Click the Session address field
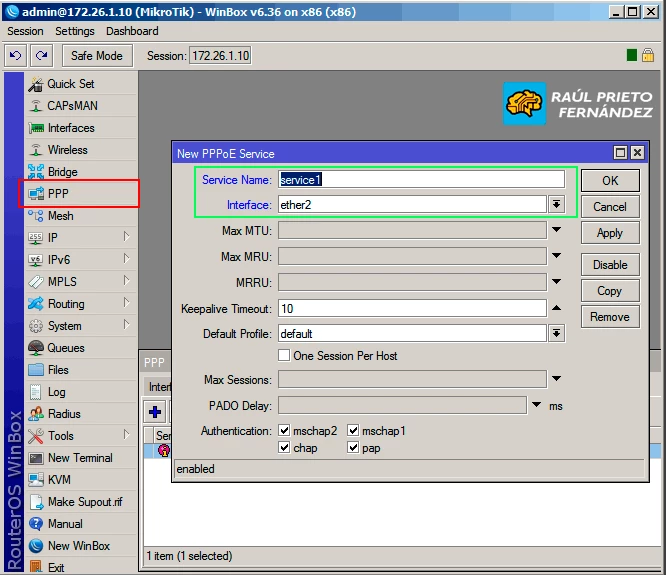This screenshot has height=575, width=666. (220, 56)
